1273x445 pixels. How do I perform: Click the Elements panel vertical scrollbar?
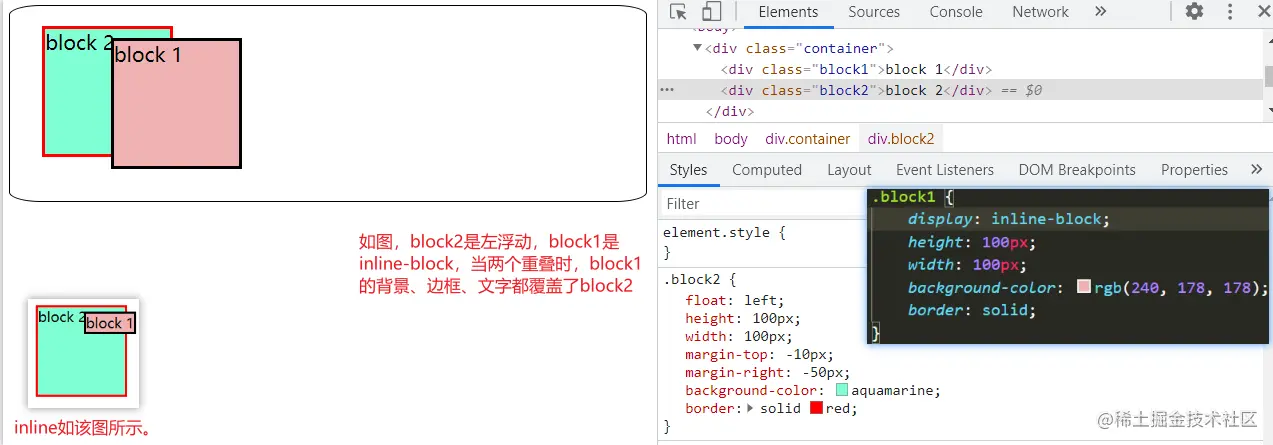[x=1267, y=75]
